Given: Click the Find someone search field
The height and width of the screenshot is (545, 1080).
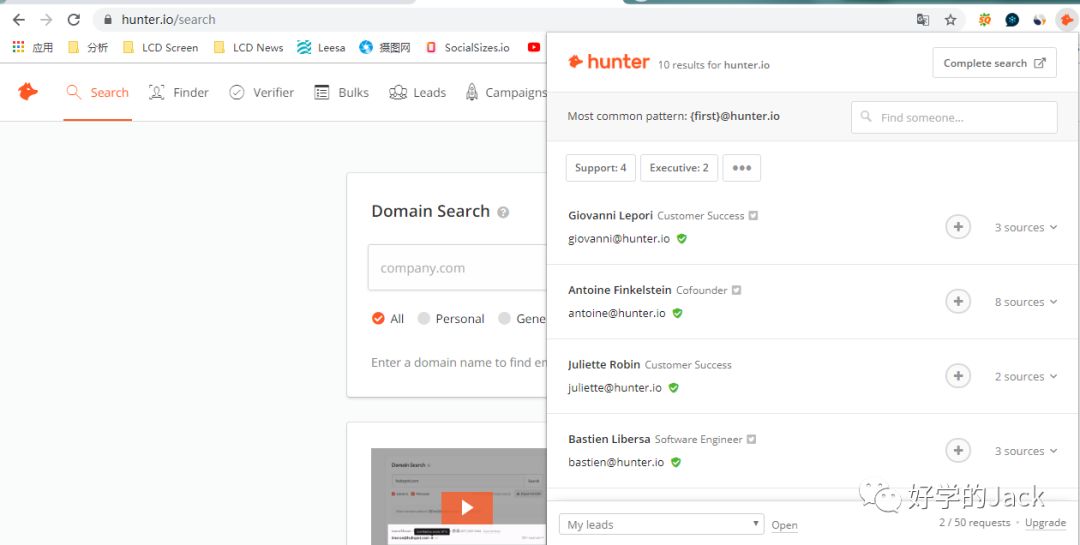Looking at the screenshot, I should point(954,117).
